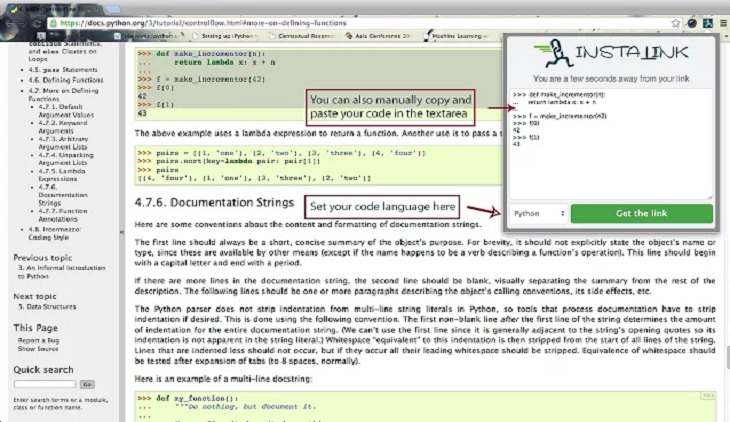Open 4.7.1. Default Argument Values link

[x=66, y=111]
